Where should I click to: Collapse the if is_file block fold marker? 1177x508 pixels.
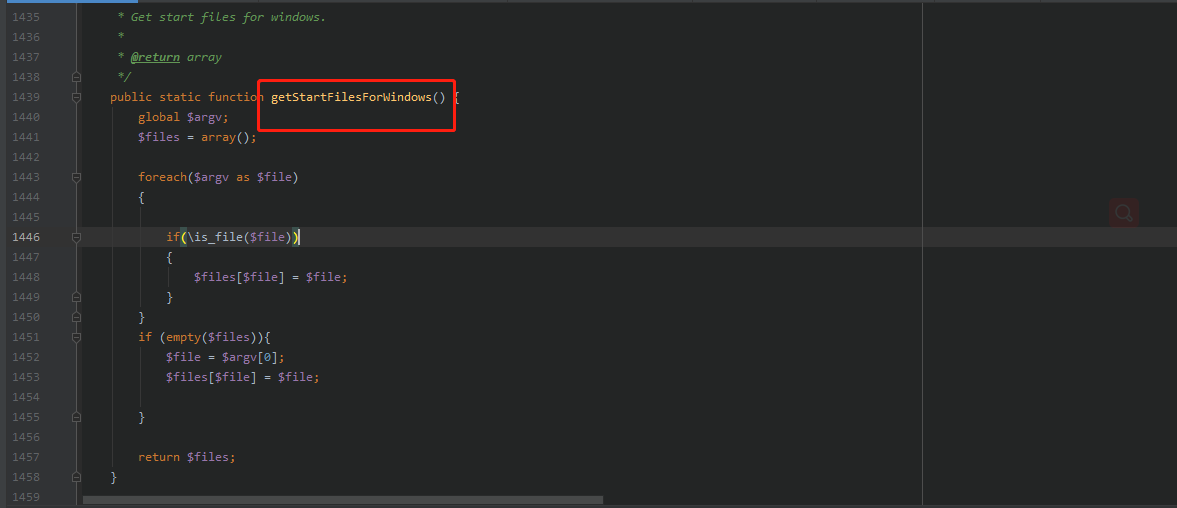[x=77, y=237]
